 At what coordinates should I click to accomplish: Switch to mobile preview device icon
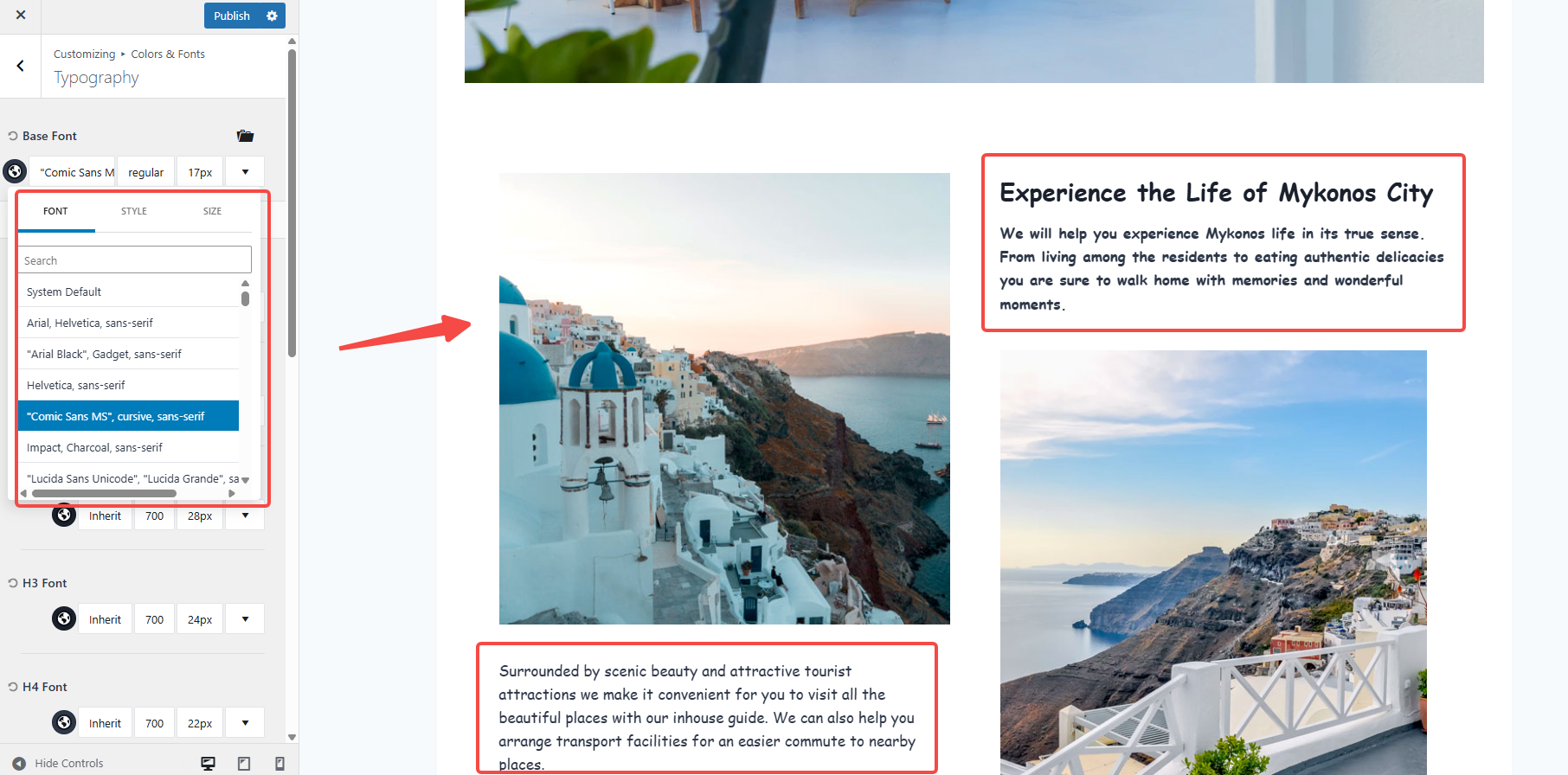click(280, 763)
